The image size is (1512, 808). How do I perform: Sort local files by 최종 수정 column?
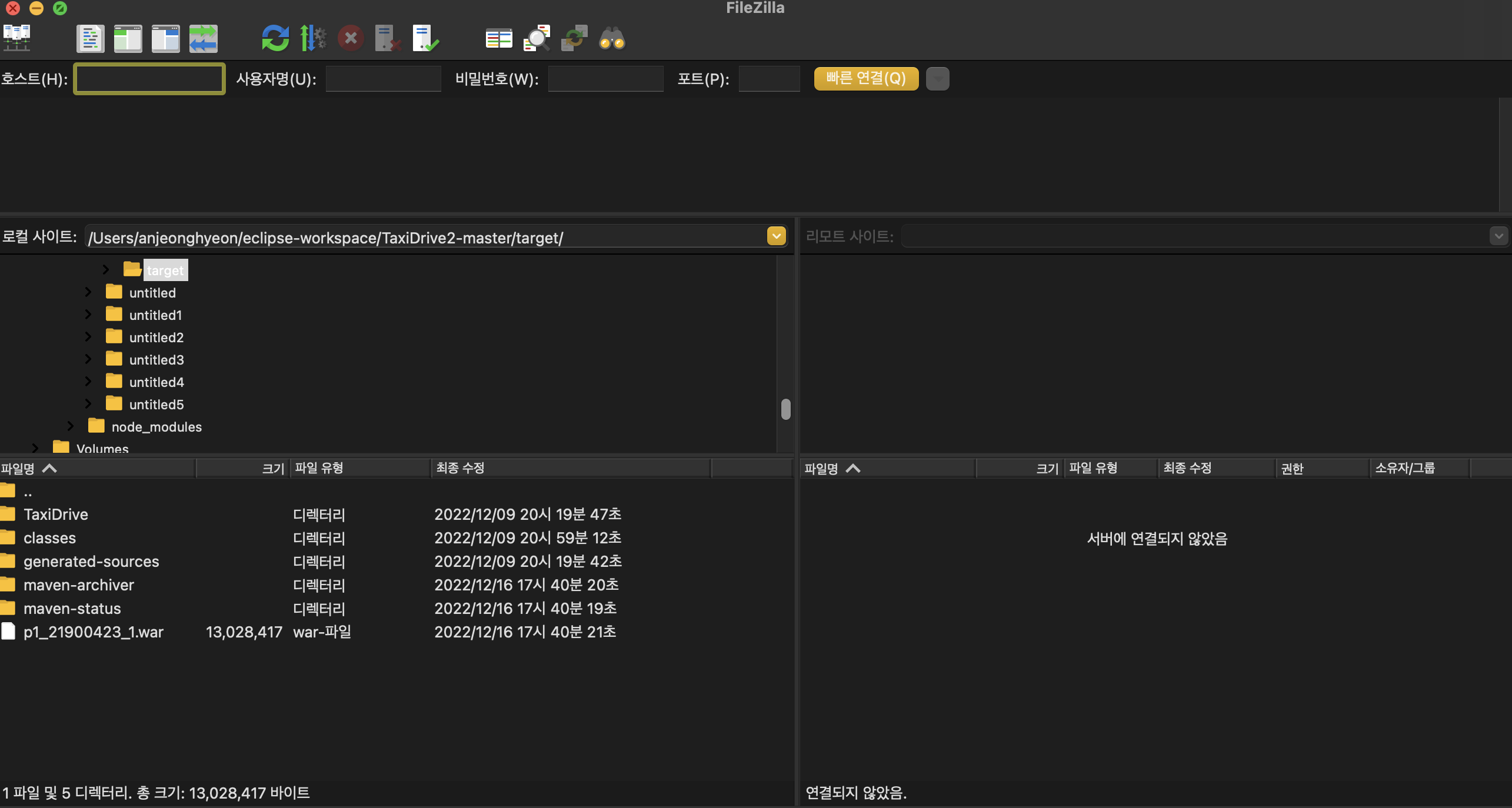click(460, 468)
